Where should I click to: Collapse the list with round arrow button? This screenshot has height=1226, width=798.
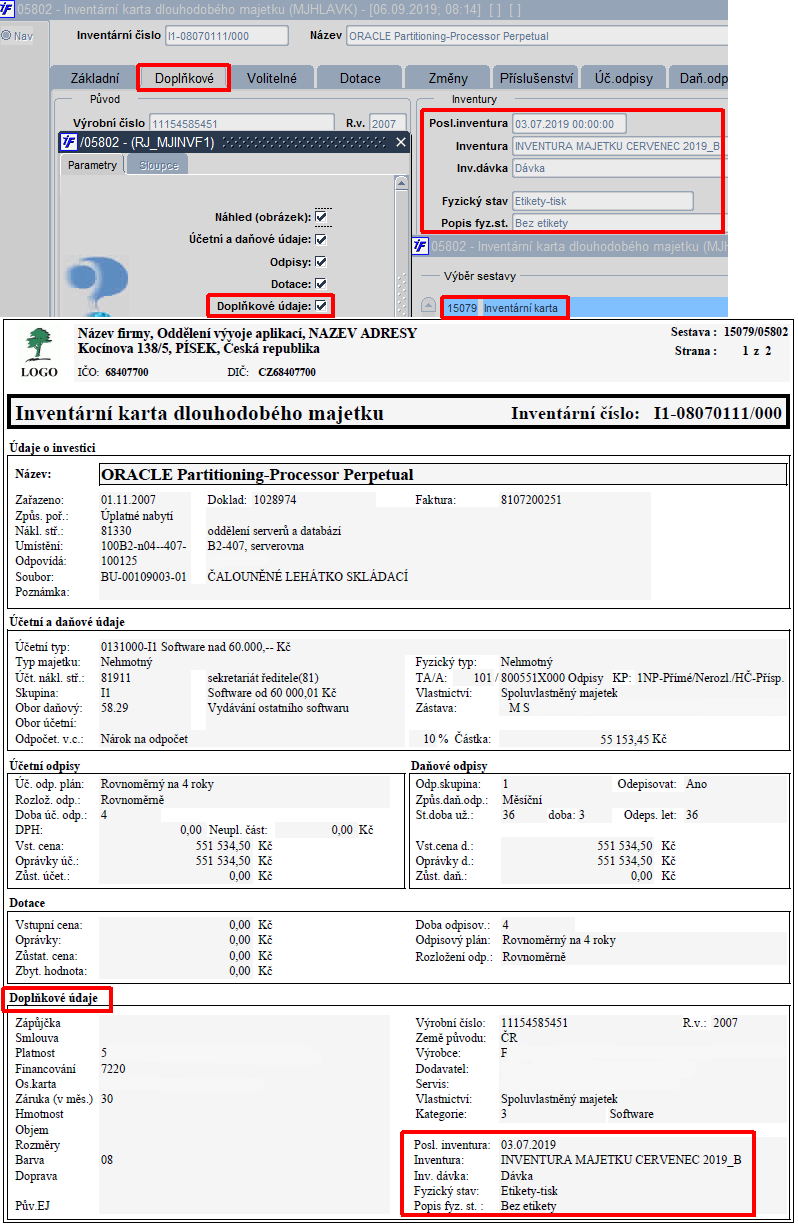pos(428,307)
